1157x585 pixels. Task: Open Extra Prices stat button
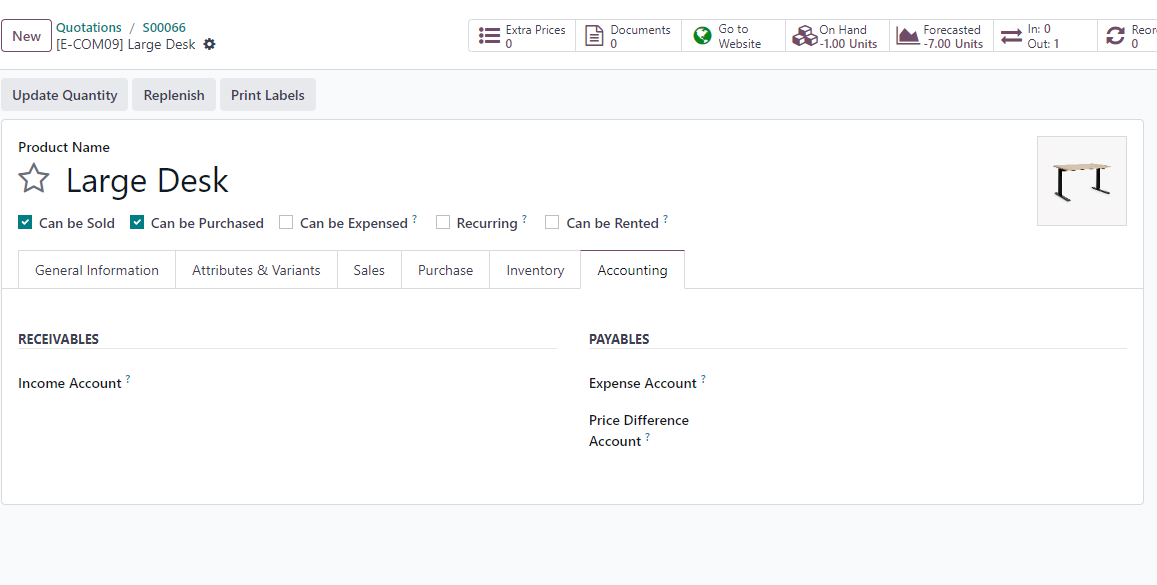(x=522, y=36)
